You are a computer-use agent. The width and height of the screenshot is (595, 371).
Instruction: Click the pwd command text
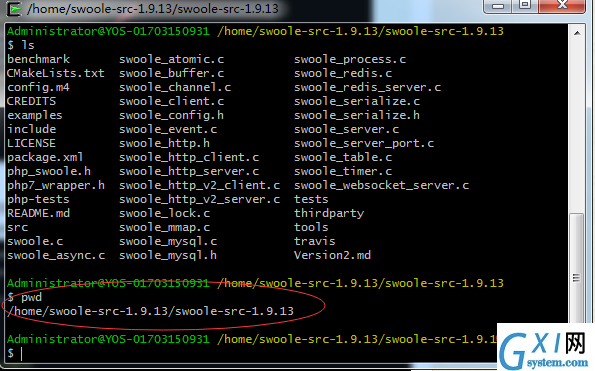tap(31, 297)
